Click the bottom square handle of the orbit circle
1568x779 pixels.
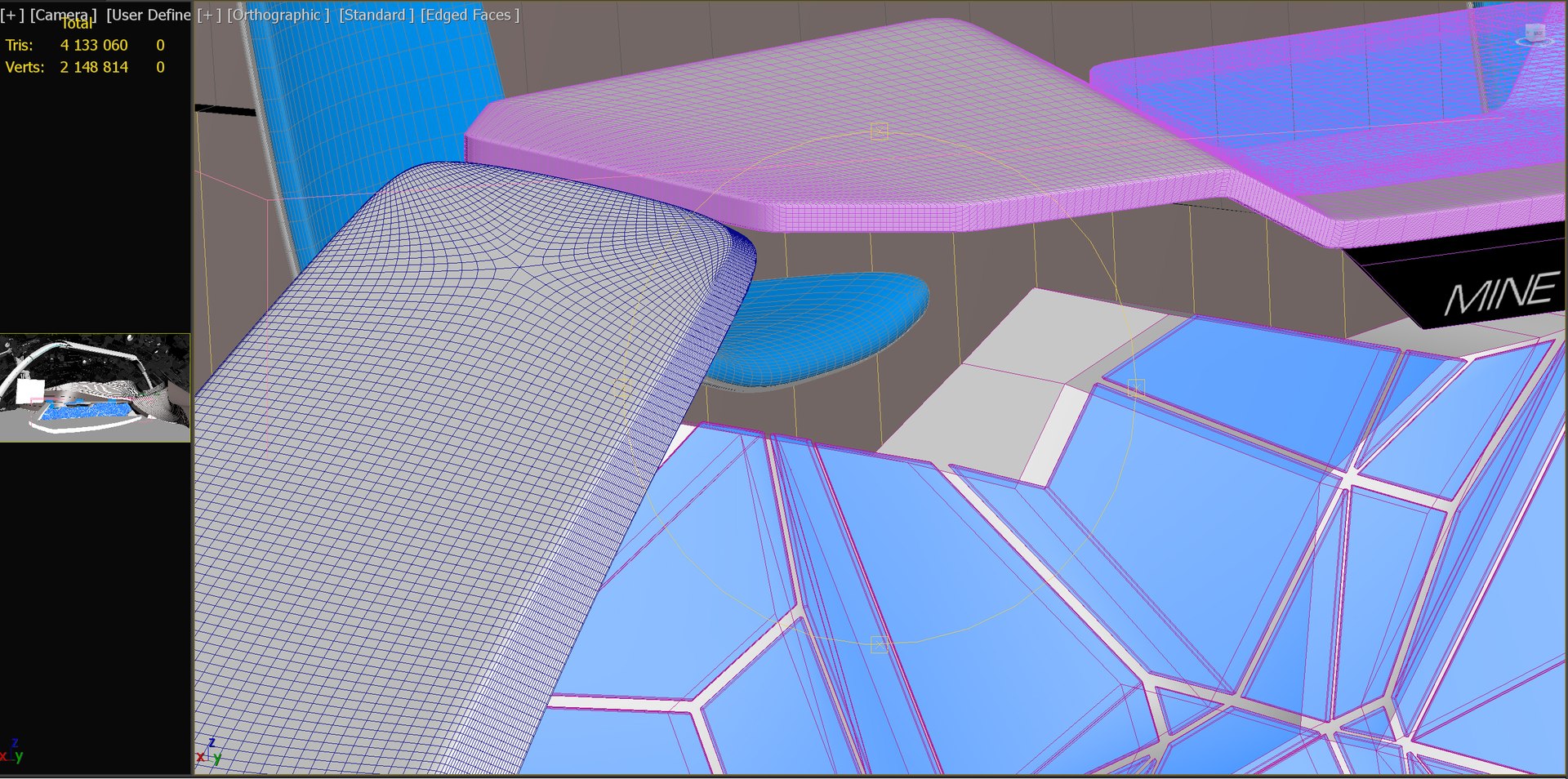point(879,645)
